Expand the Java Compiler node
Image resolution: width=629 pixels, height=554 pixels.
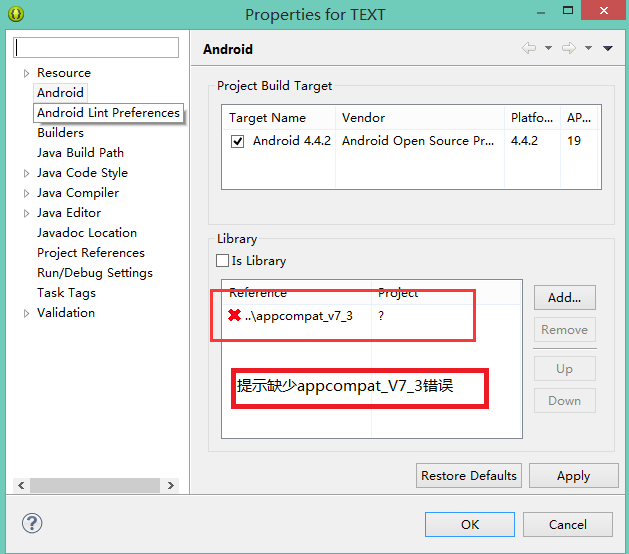click(x=26, y=193)
